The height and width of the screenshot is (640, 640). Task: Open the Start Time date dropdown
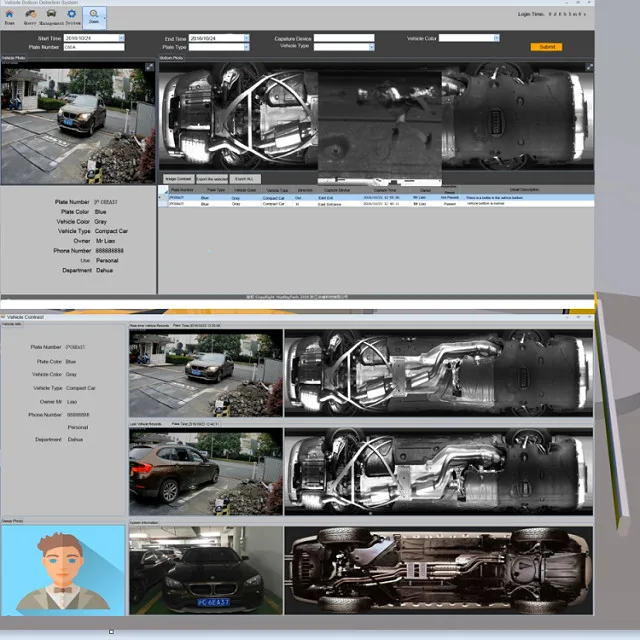coord(121,38)
